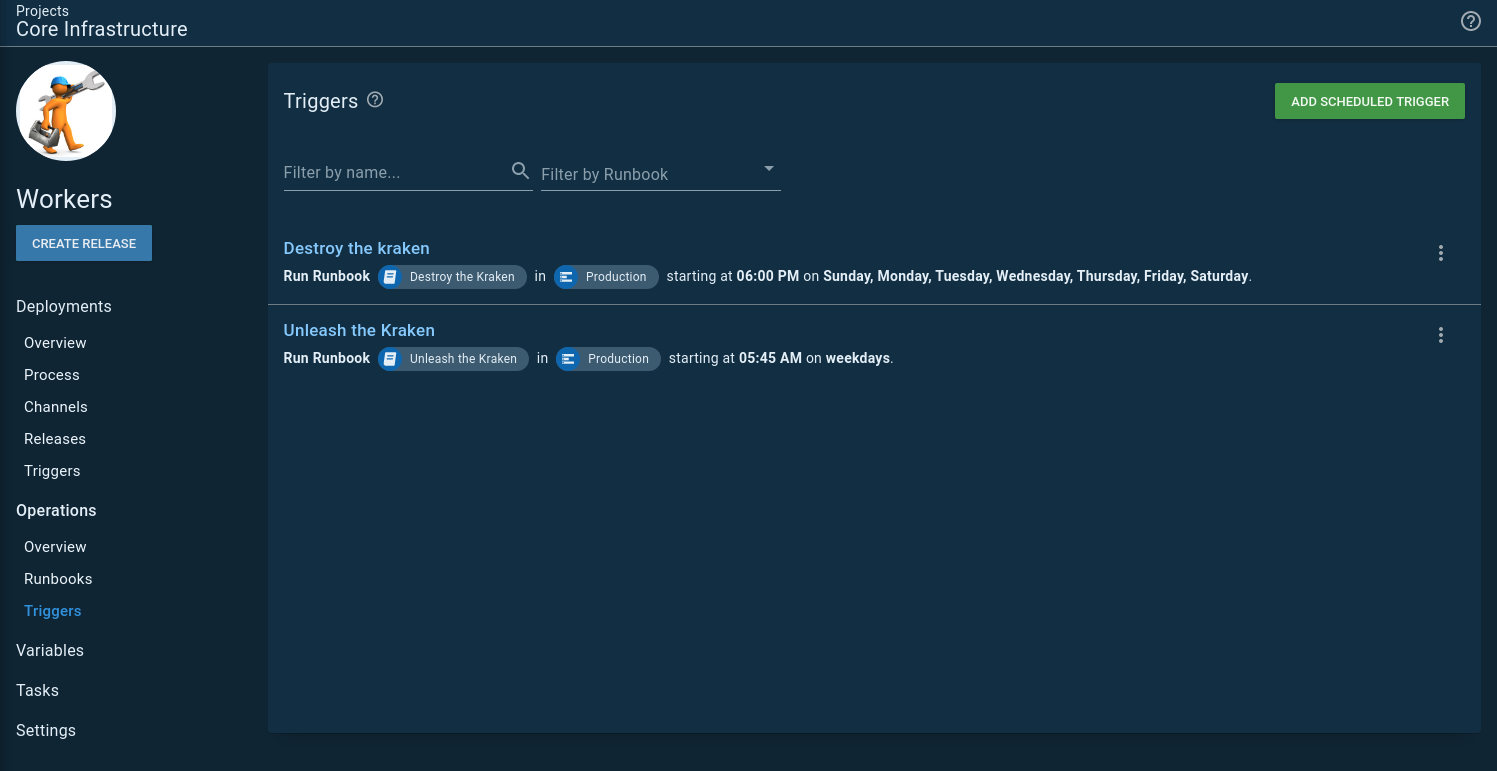The width and height of the screenshot is (1497, 771).
Task: Click the help icon beside Triggers heading
Action: pos(375,100)
